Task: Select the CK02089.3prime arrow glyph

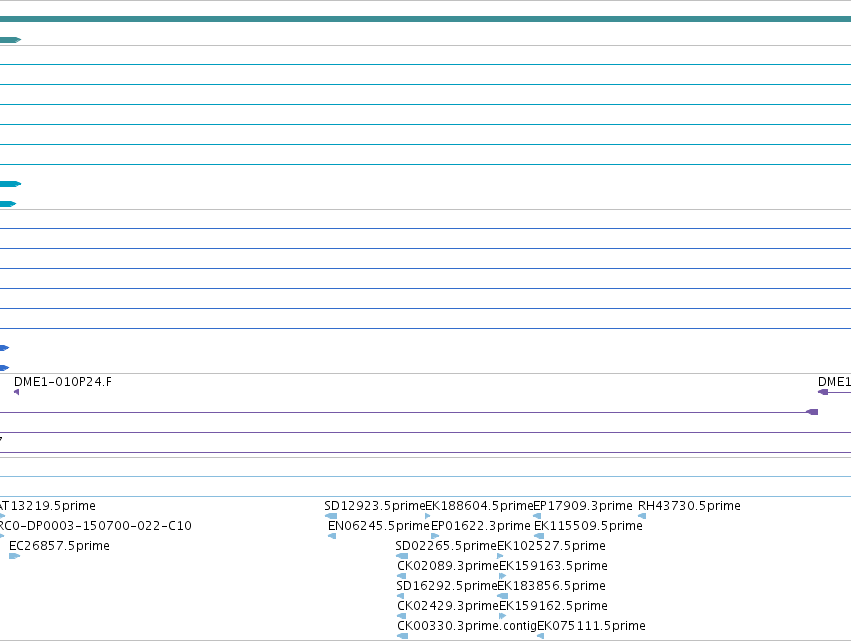Action: click(x=402, y=576)
